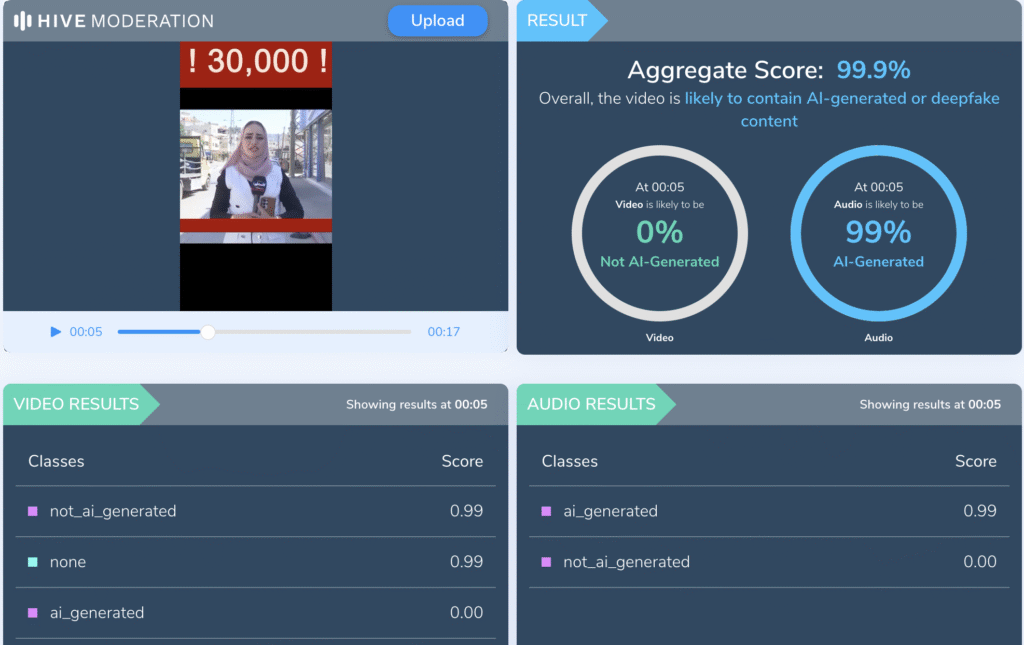The width and height of the screenshot is (1024, 645).
Task: Click the swatch beside ai_generated in audio results
Action: (x=546, y=511)
